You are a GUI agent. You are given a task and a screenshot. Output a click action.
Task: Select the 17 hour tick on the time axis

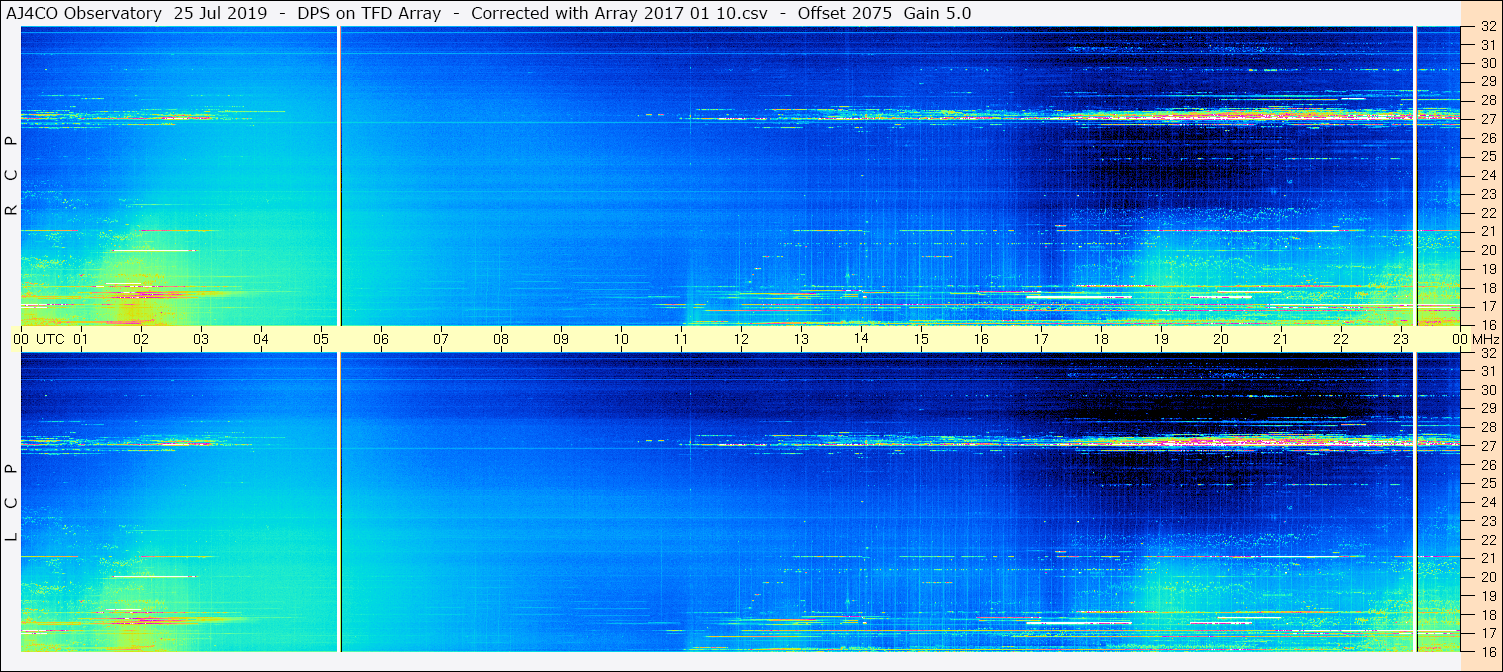click(1041, 339)
